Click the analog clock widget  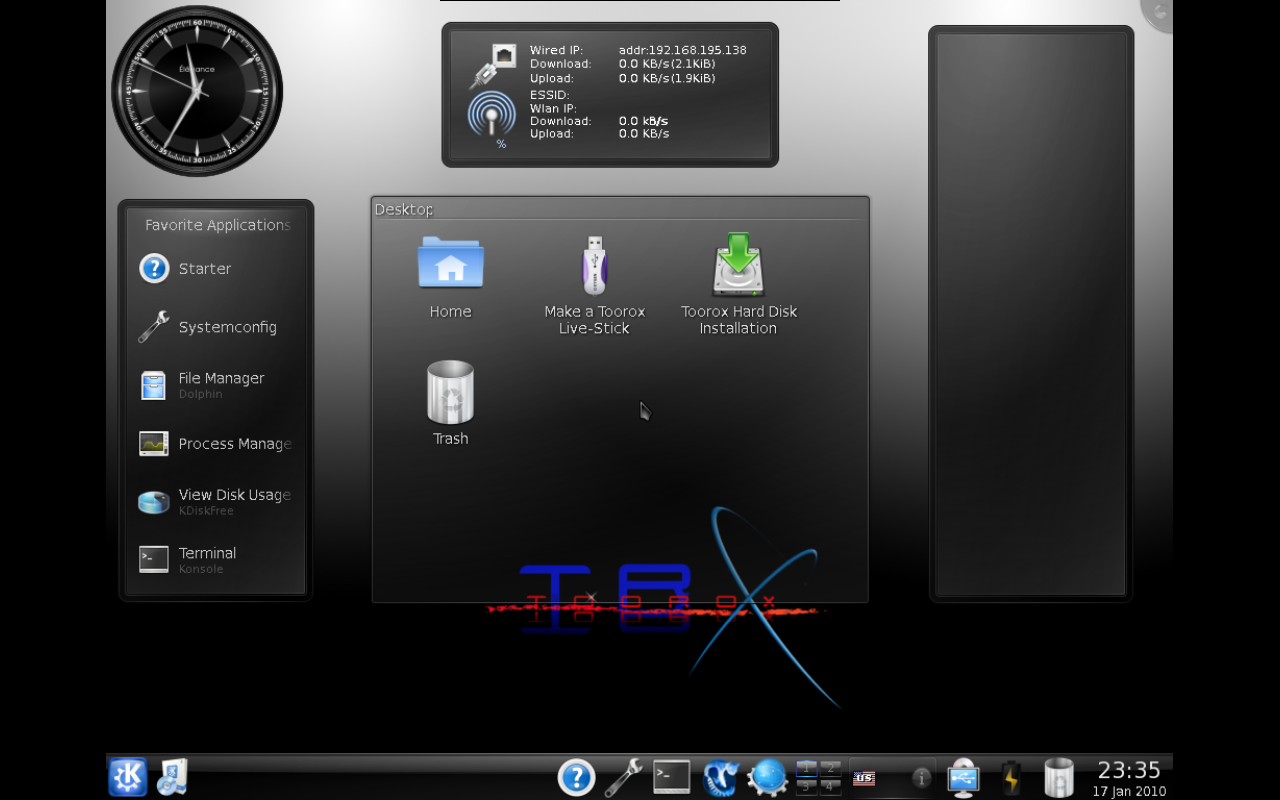click(x=197, y=91)
